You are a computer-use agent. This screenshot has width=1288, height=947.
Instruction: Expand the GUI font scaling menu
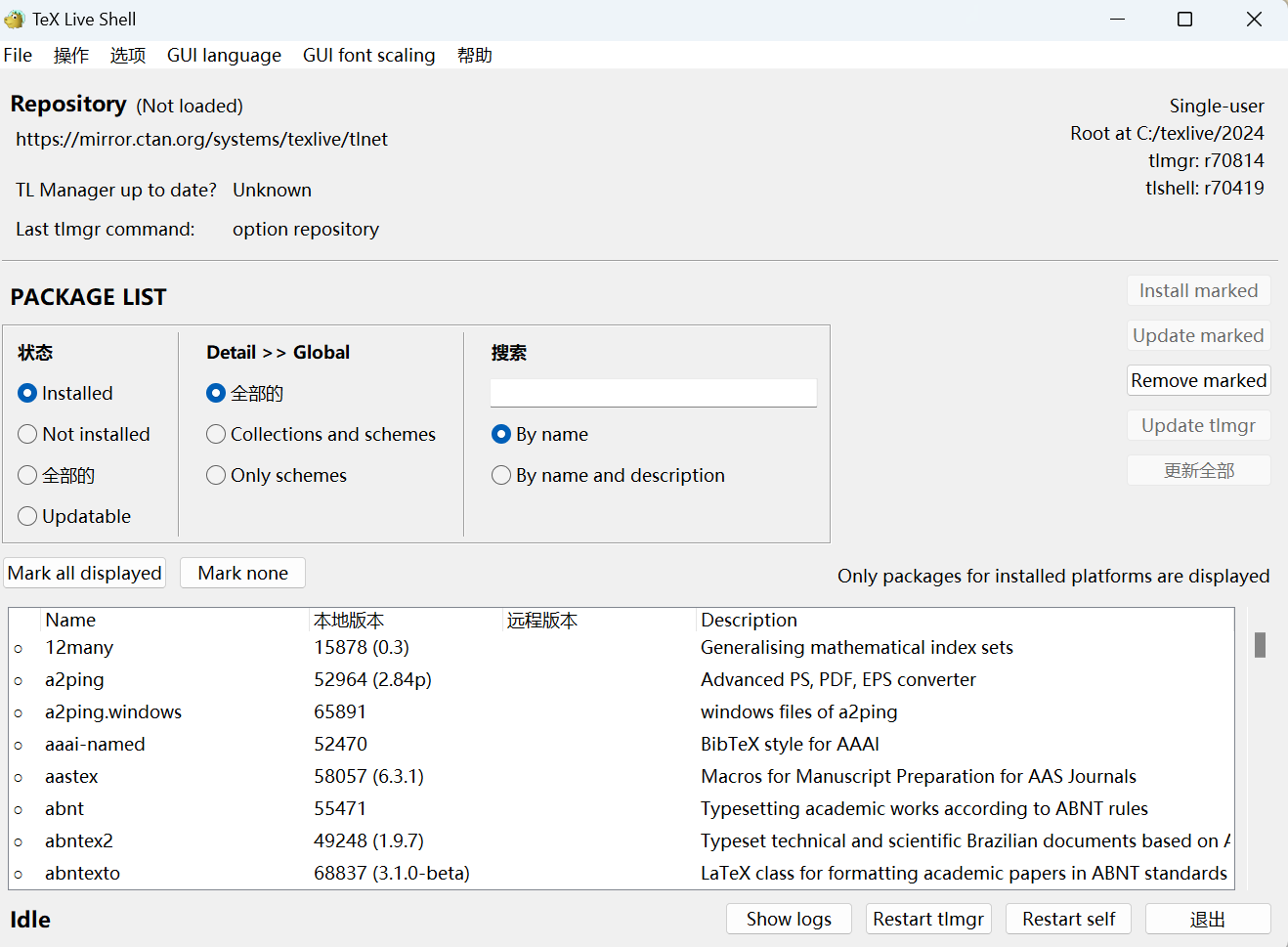pos(368,55)
